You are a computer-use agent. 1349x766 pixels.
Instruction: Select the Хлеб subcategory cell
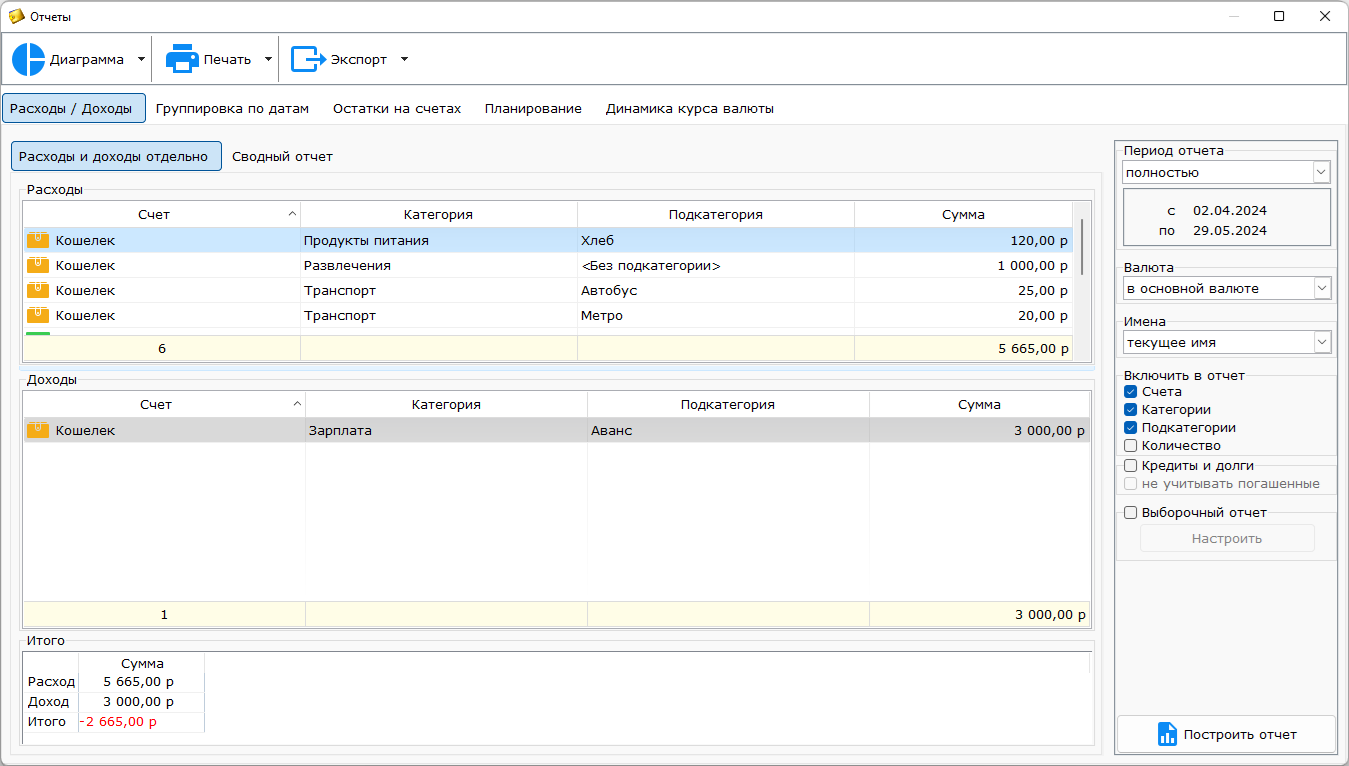coord(716,240)
